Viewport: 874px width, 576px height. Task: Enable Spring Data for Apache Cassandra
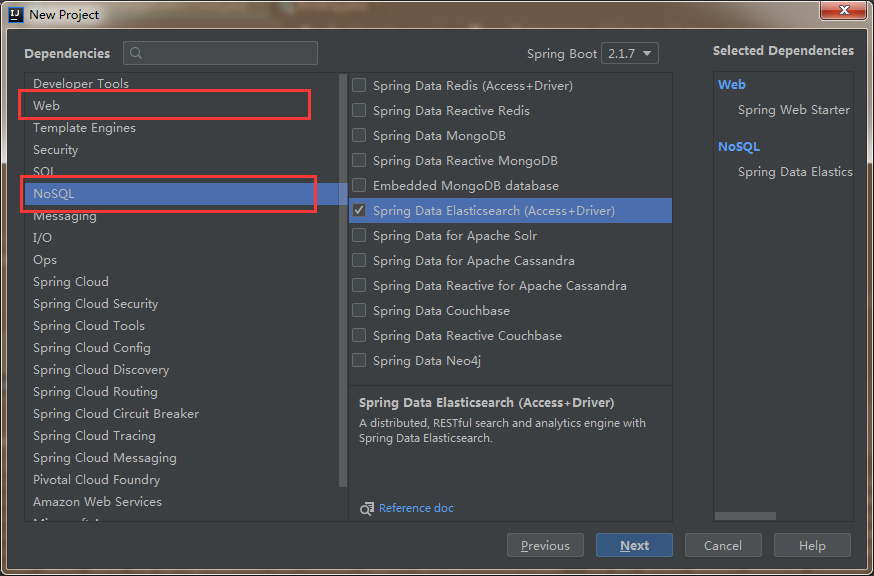point(359,260)
